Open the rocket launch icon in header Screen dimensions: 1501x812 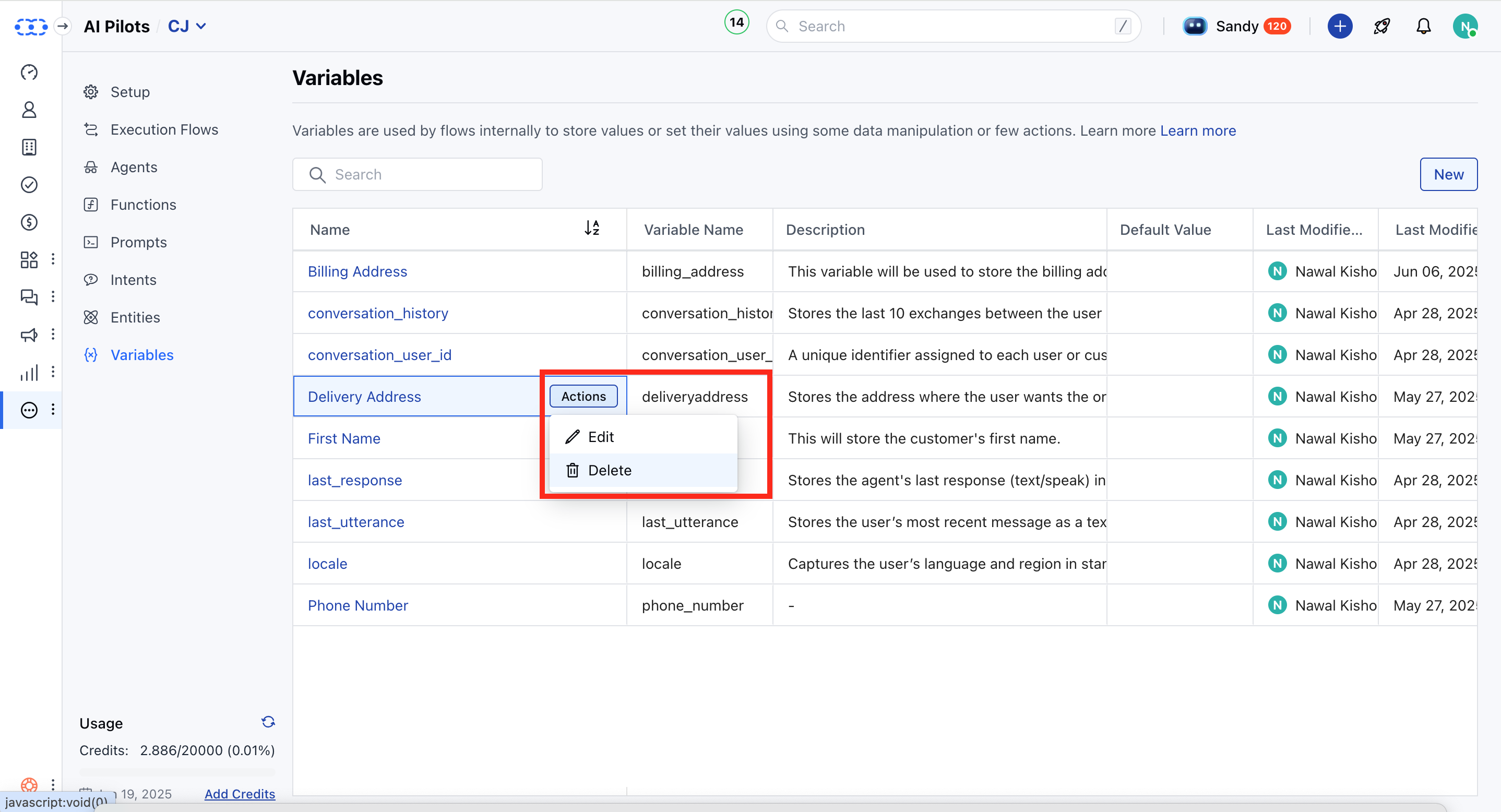1381,26
